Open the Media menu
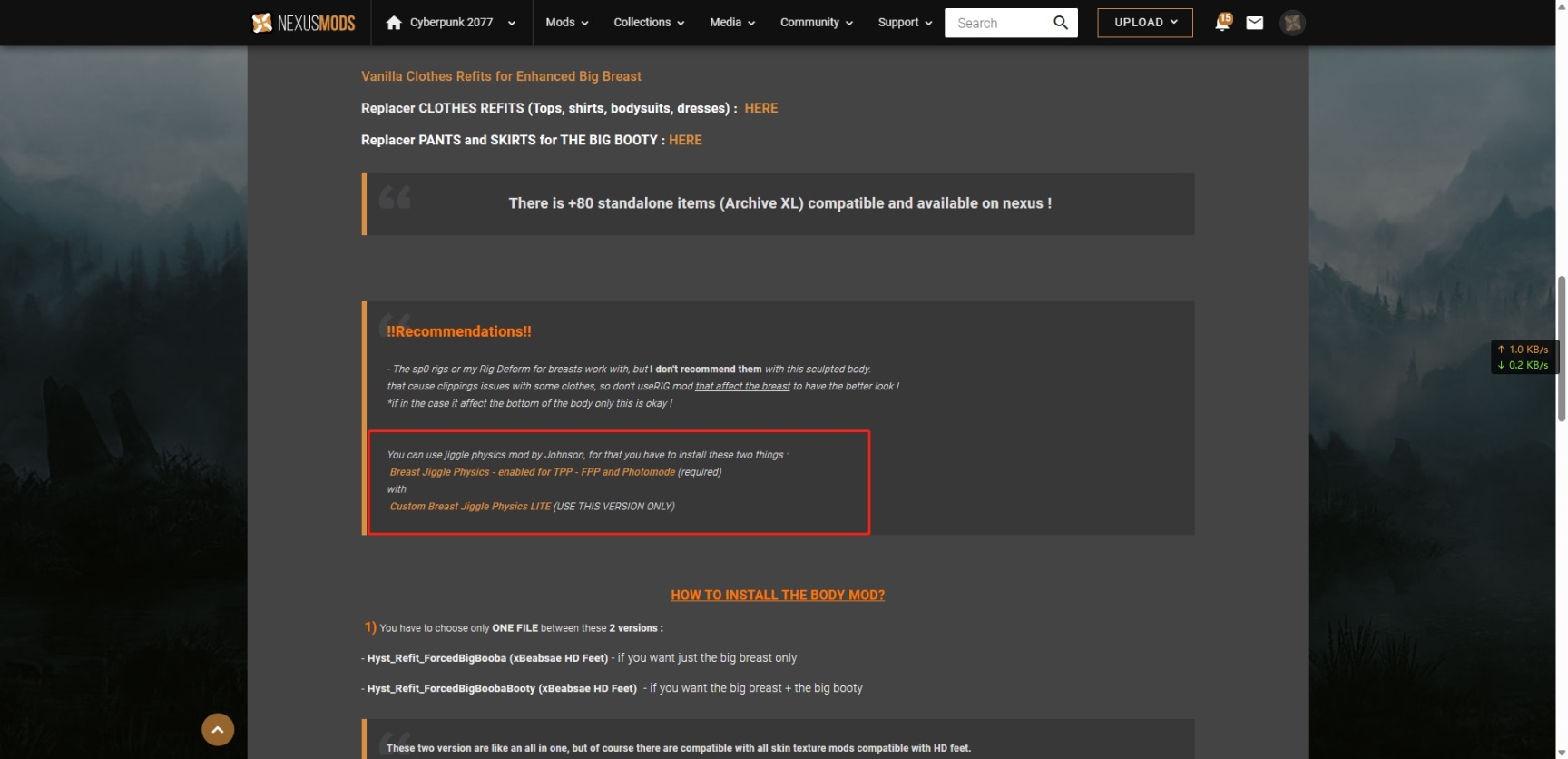1568x759 pixels. click(x=732, y=23)
